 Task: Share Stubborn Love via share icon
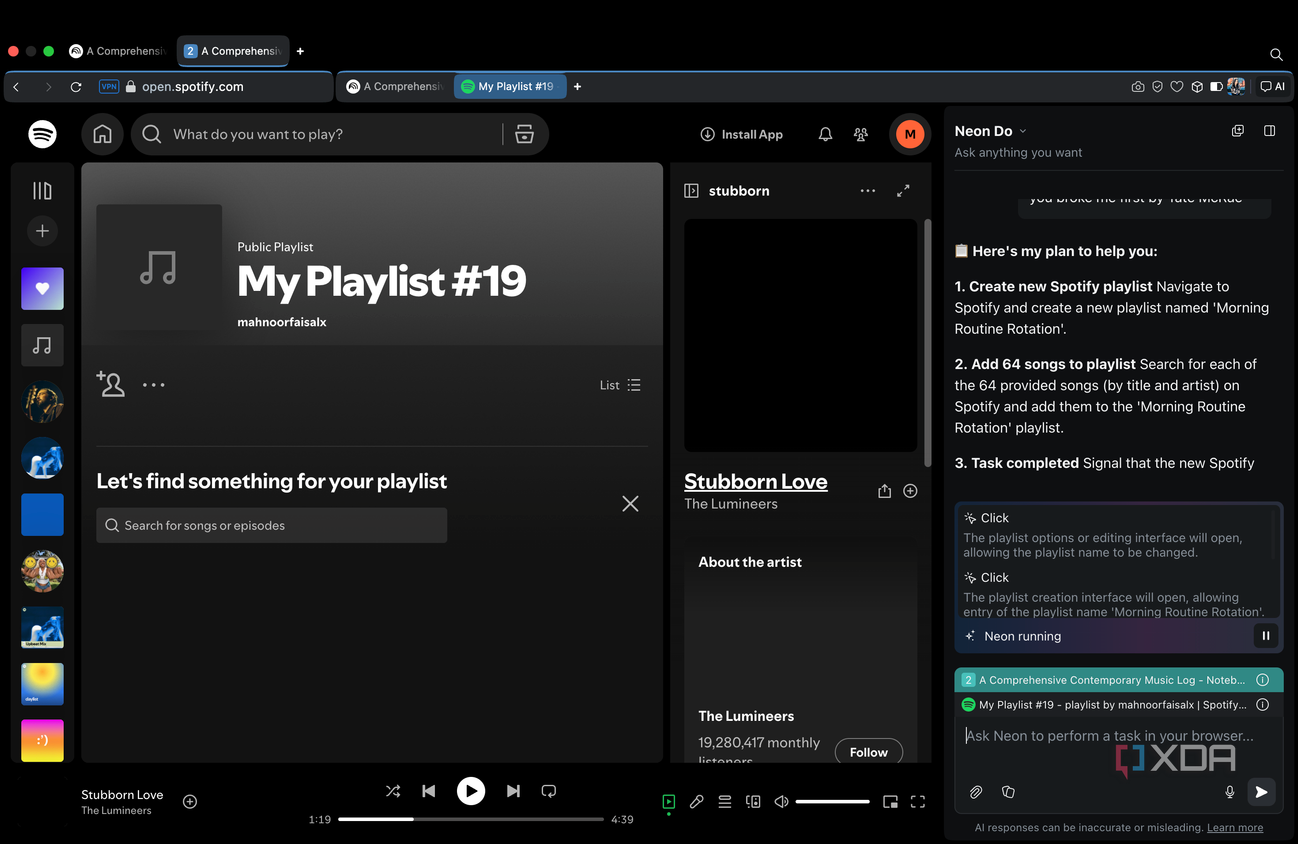884,491
